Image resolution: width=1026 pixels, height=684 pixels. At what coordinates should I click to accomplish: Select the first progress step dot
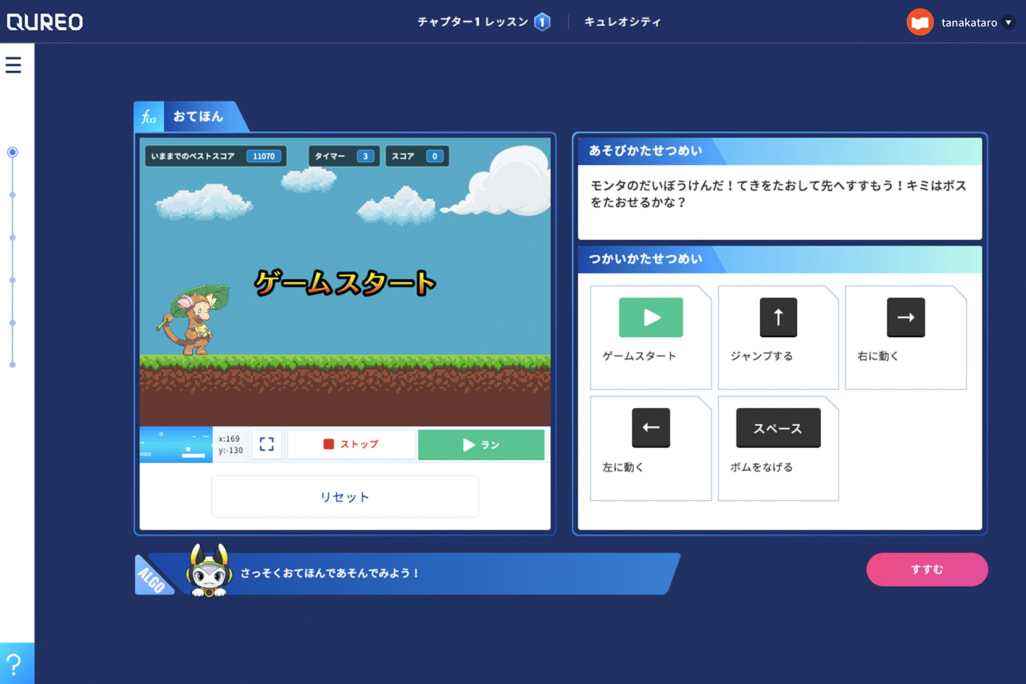12,152
